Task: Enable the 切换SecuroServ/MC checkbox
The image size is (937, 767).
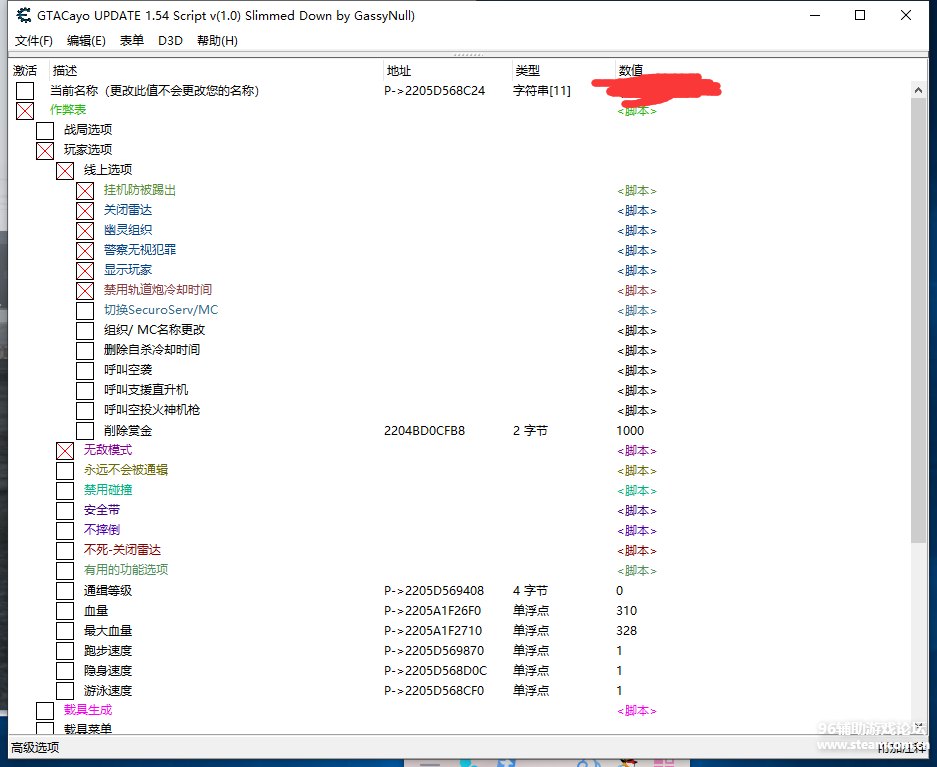Action: click(x=85, y=310)
